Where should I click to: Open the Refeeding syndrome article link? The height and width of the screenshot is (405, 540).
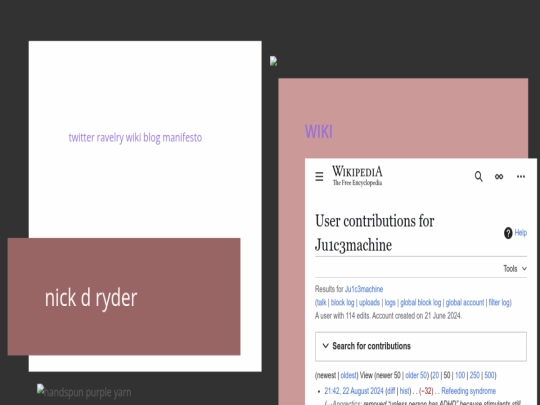click(x=468, y=391)
